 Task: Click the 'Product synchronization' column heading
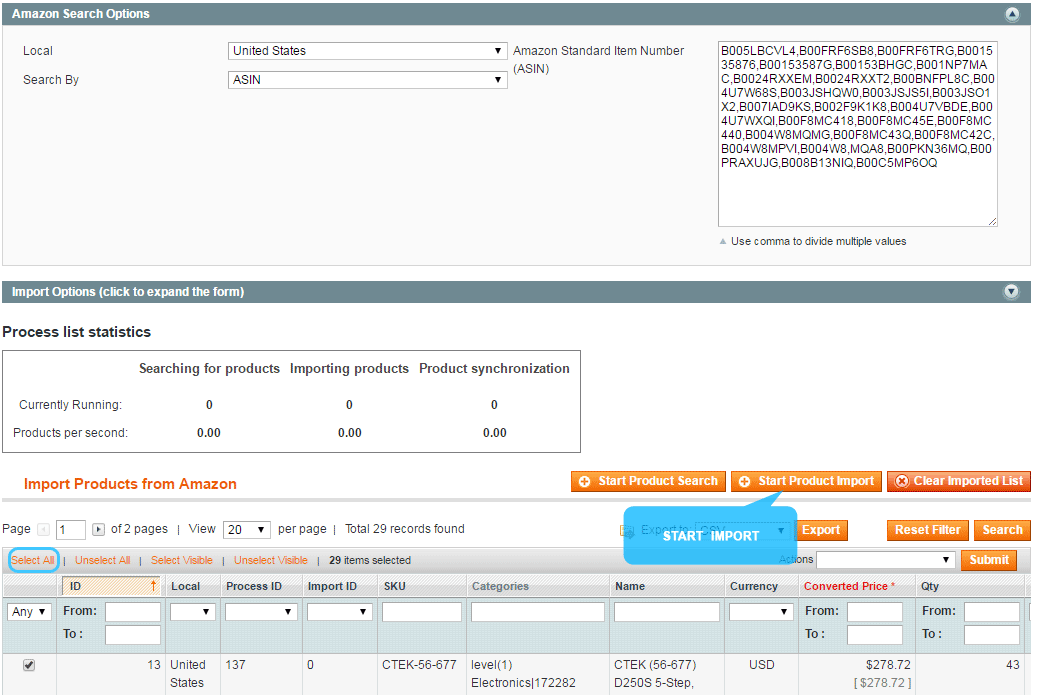pos(494,369)
